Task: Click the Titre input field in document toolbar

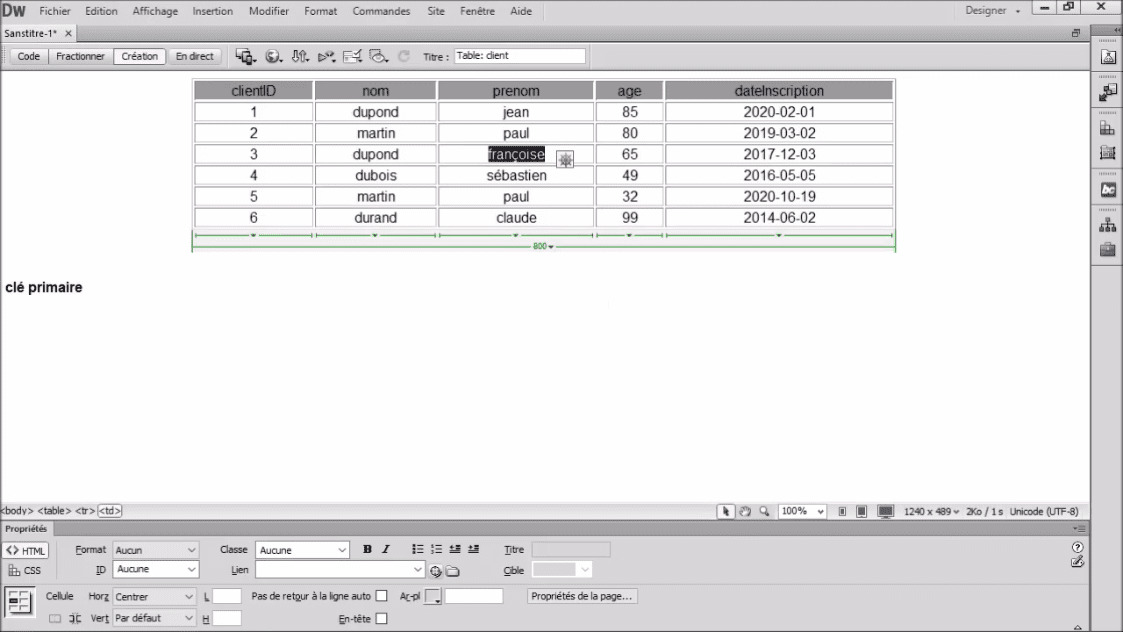Action: tap(519, 55)
